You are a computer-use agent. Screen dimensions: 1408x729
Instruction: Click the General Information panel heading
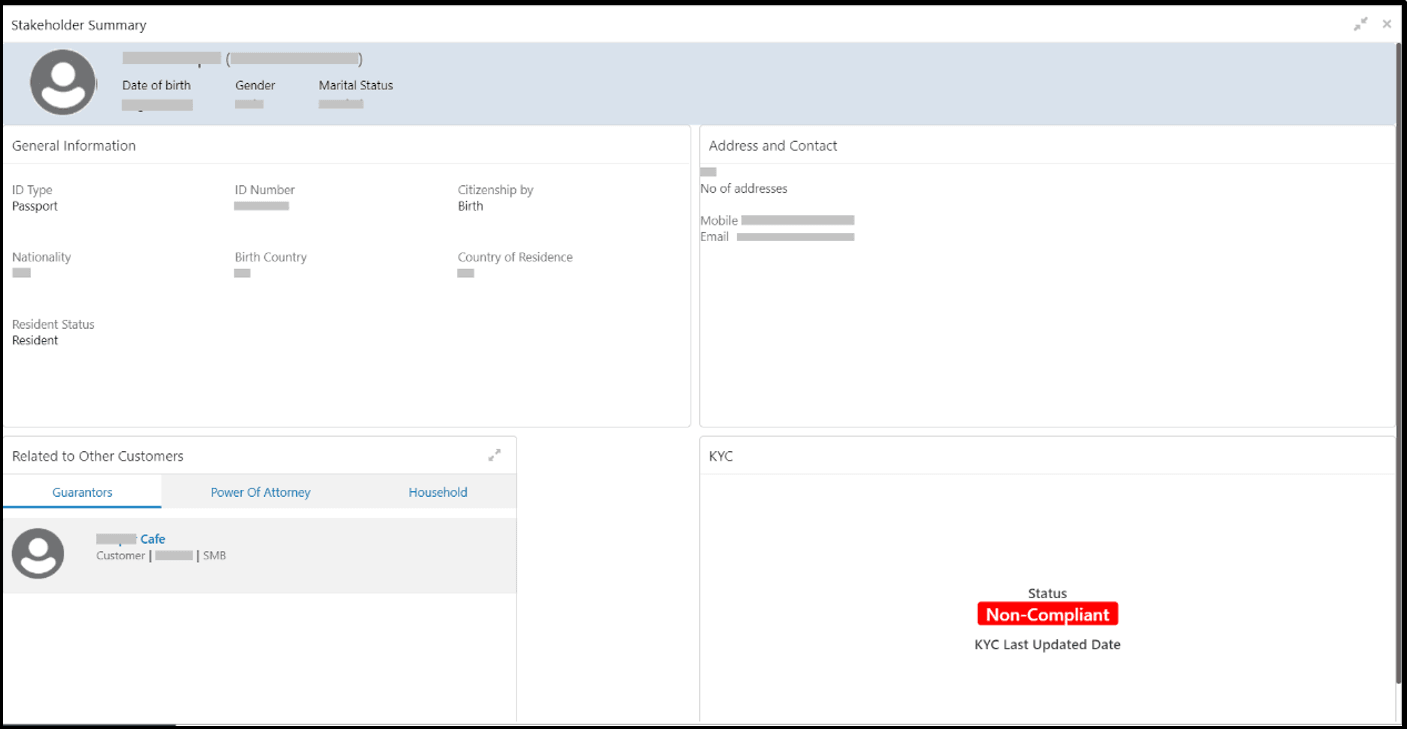74,145
